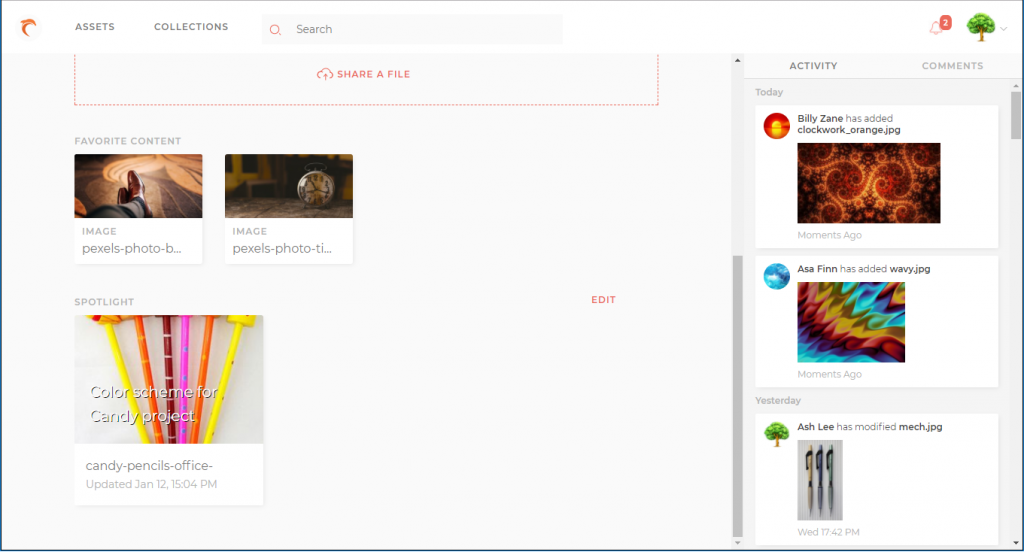Click activity panel scrollbar down arrow

point(1016,542)
